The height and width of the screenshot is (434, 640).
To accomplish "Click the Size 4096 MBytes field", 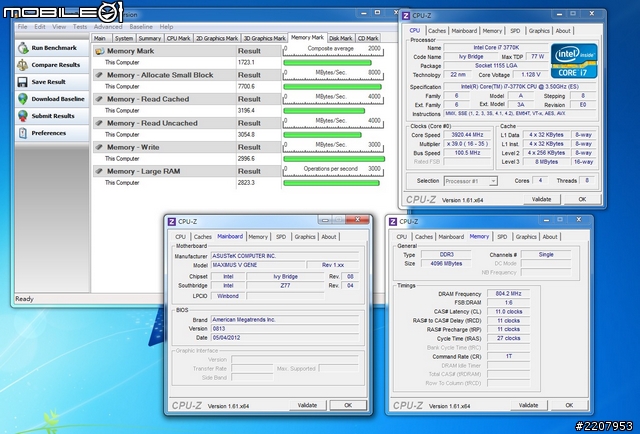I will click(x=446, y=264).
